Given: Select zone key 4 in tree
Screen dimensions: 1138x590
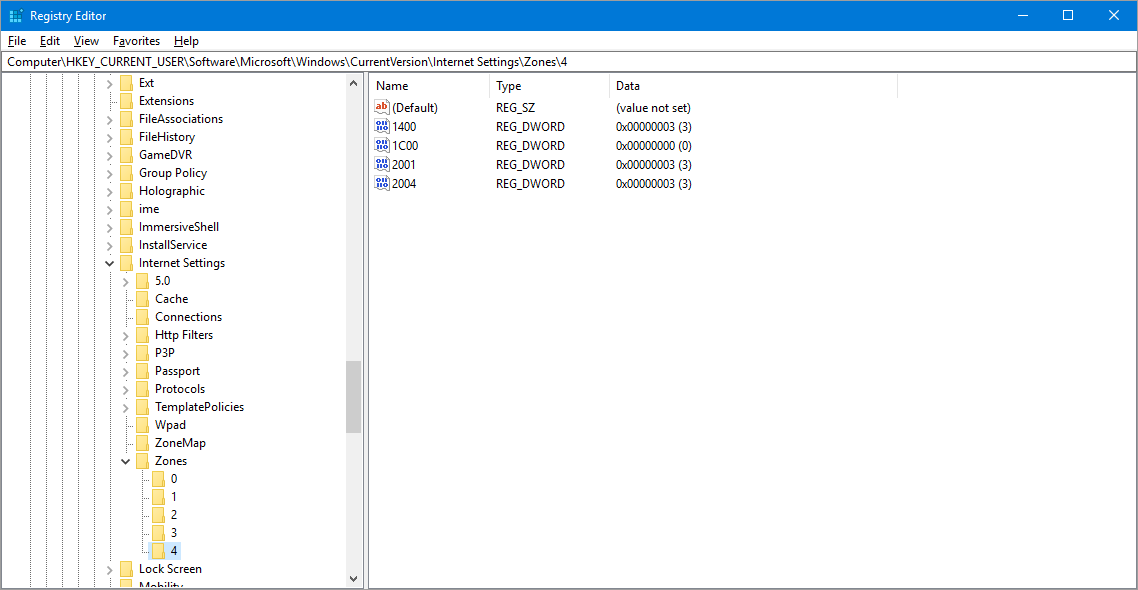Looking at the screenshot, I should [173, 551].
